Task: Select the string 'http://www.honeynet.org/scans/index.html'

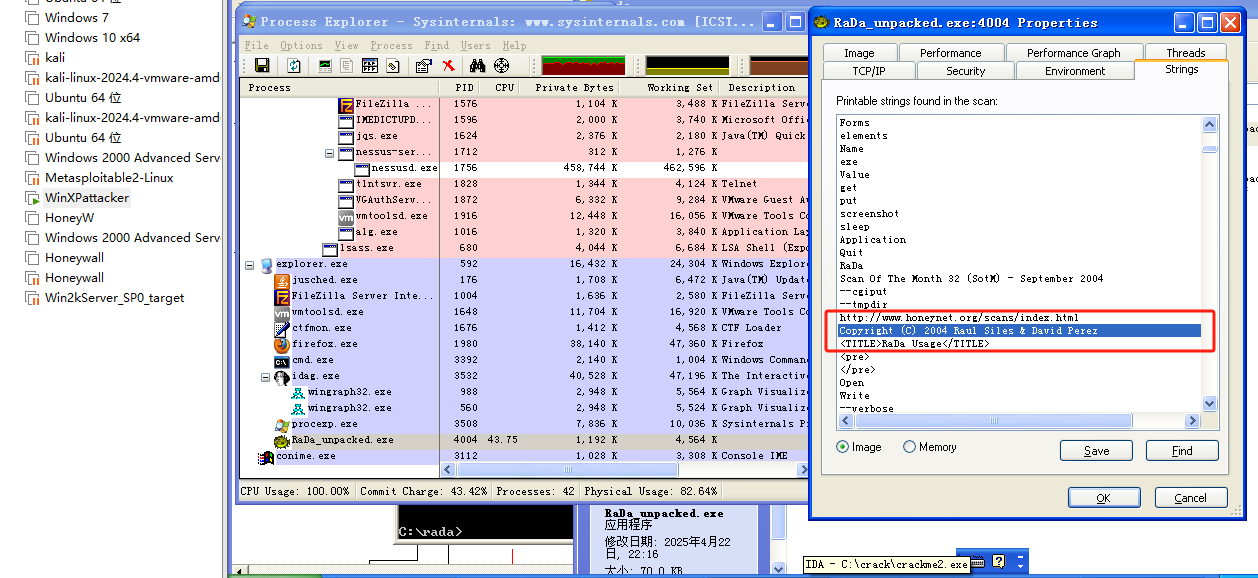Action: coord(959,318)
